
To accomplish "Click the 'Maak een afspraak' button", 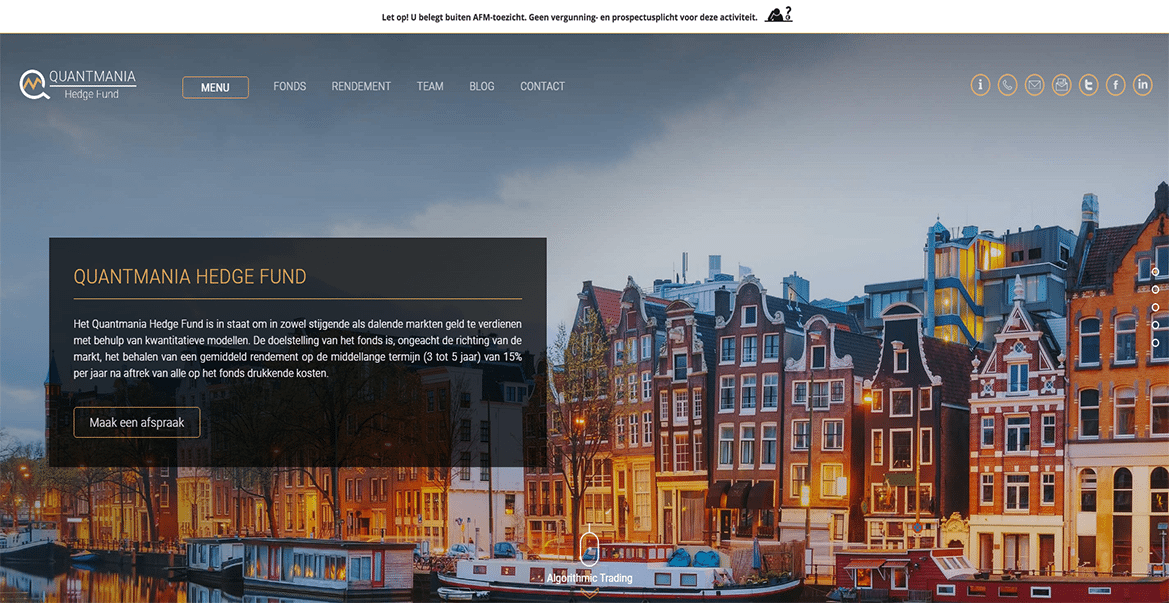I will coord(136,423).
